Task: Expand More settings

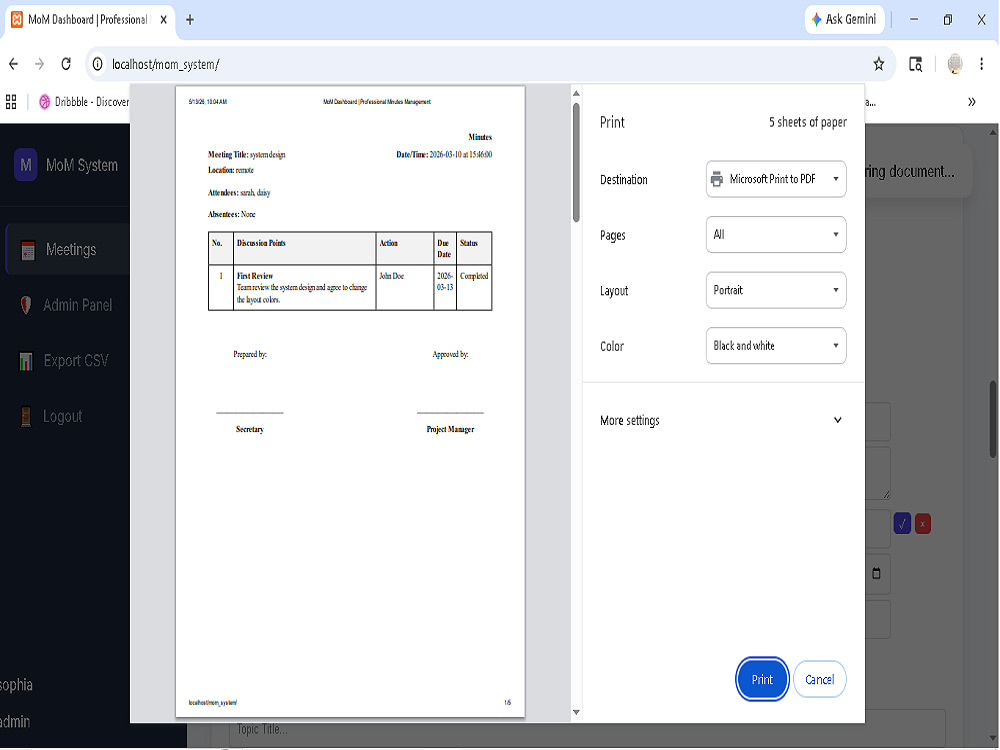Action: click(721, 420)
